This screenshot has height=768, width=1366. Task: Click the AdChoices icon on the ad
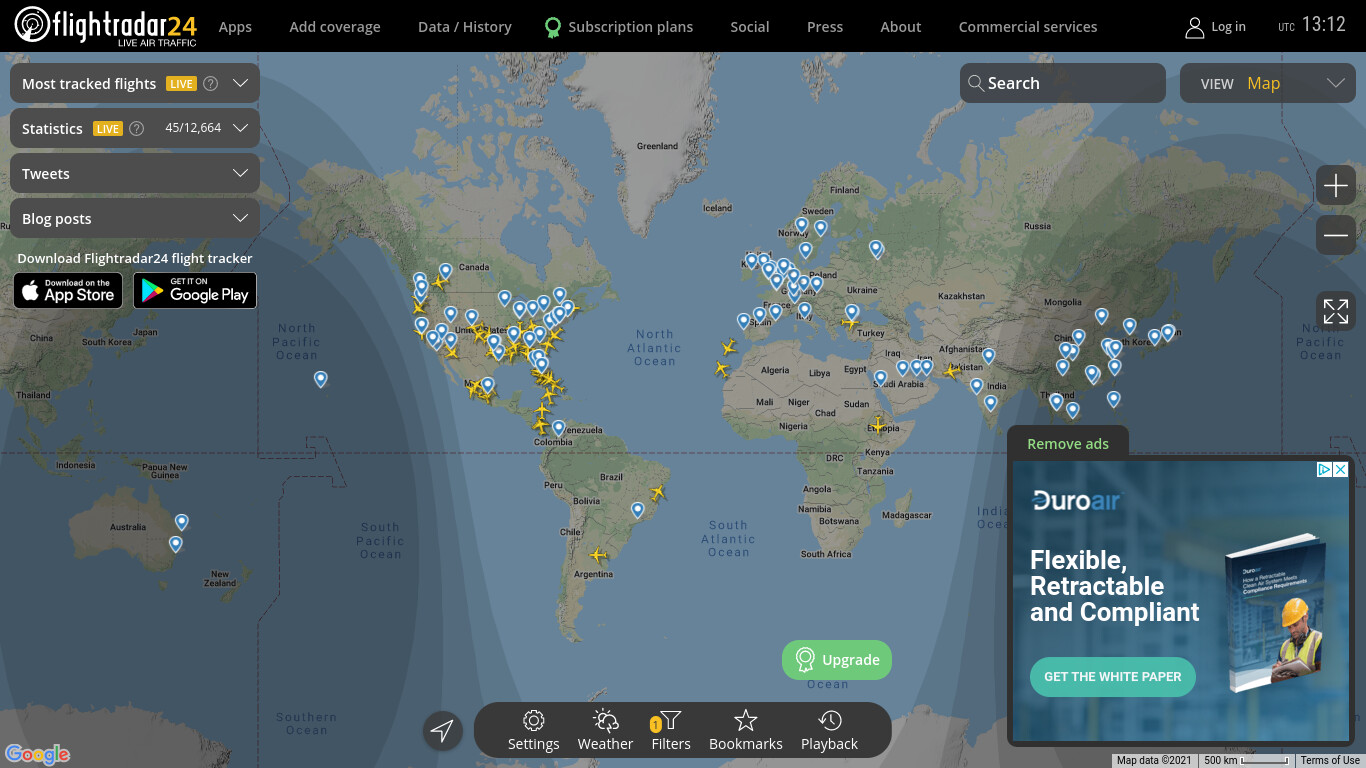point(1324,469)
